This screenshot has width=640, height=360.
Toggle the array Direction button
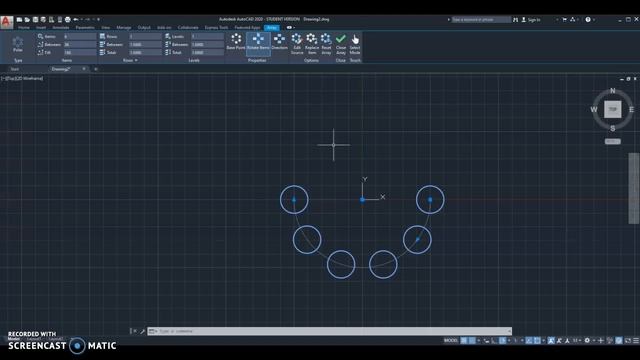pos(279,42)
